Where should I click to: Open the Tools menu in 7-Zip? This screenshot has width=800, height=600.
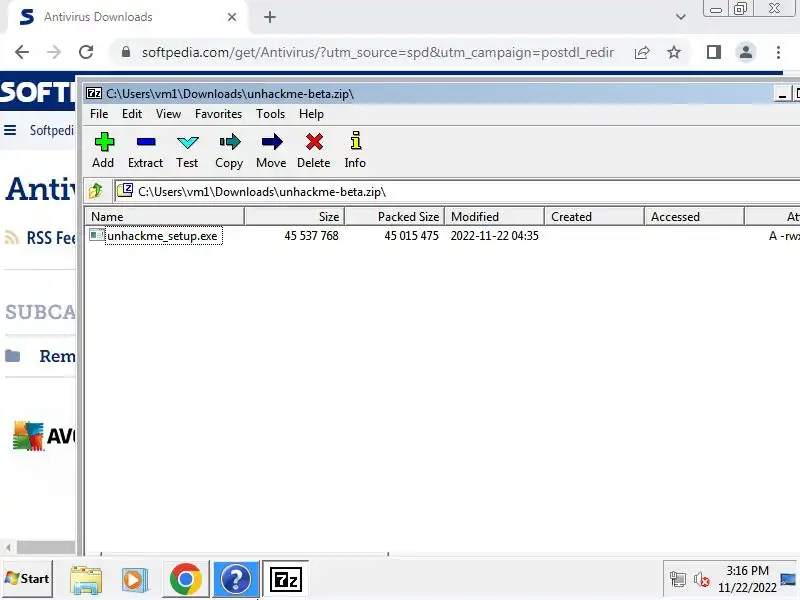270,114
